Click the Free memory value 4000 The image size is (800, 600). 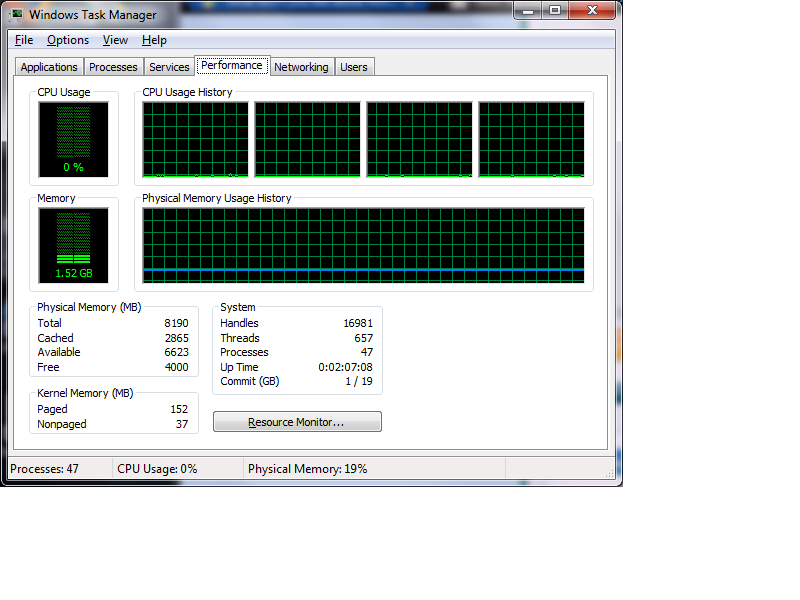pos(177,367)
